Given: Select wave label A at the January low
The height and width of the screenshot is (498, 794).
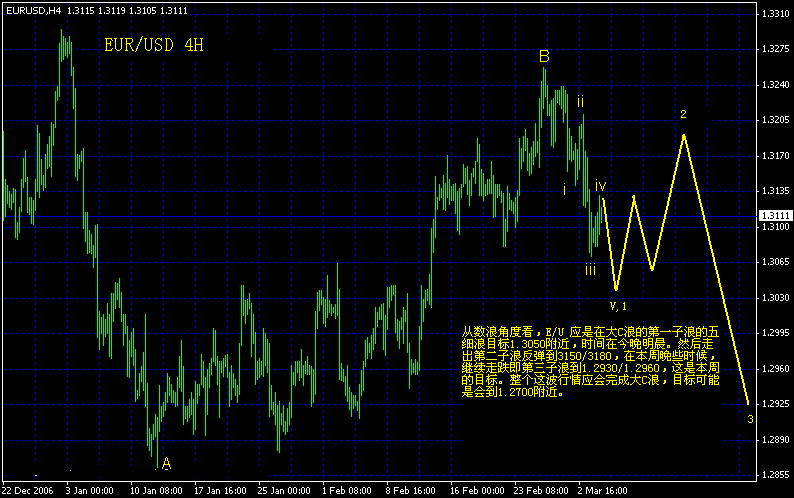Looking at the screenshot, I should (x=166, y=463).
